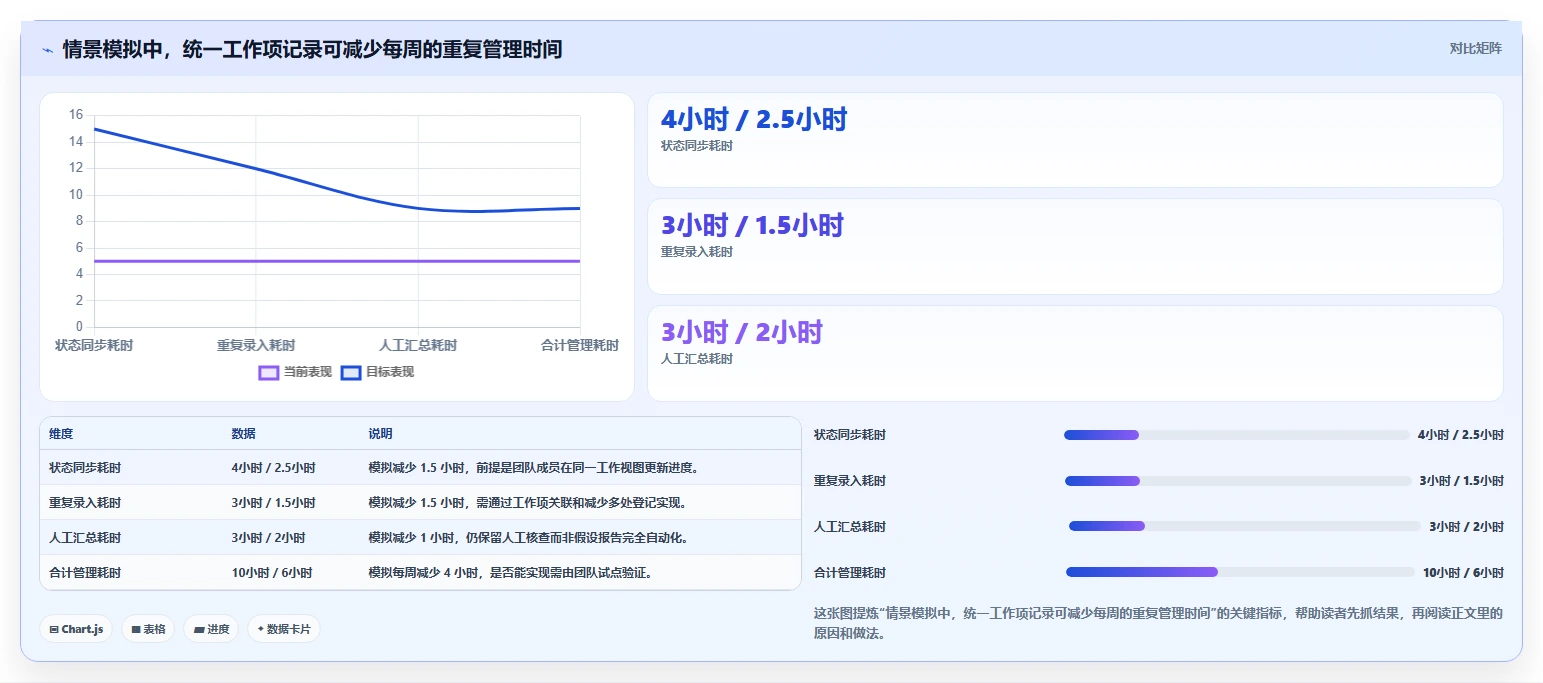
Task: Click 合计管理耗时 in the table's first column
Action: [85, 573]
